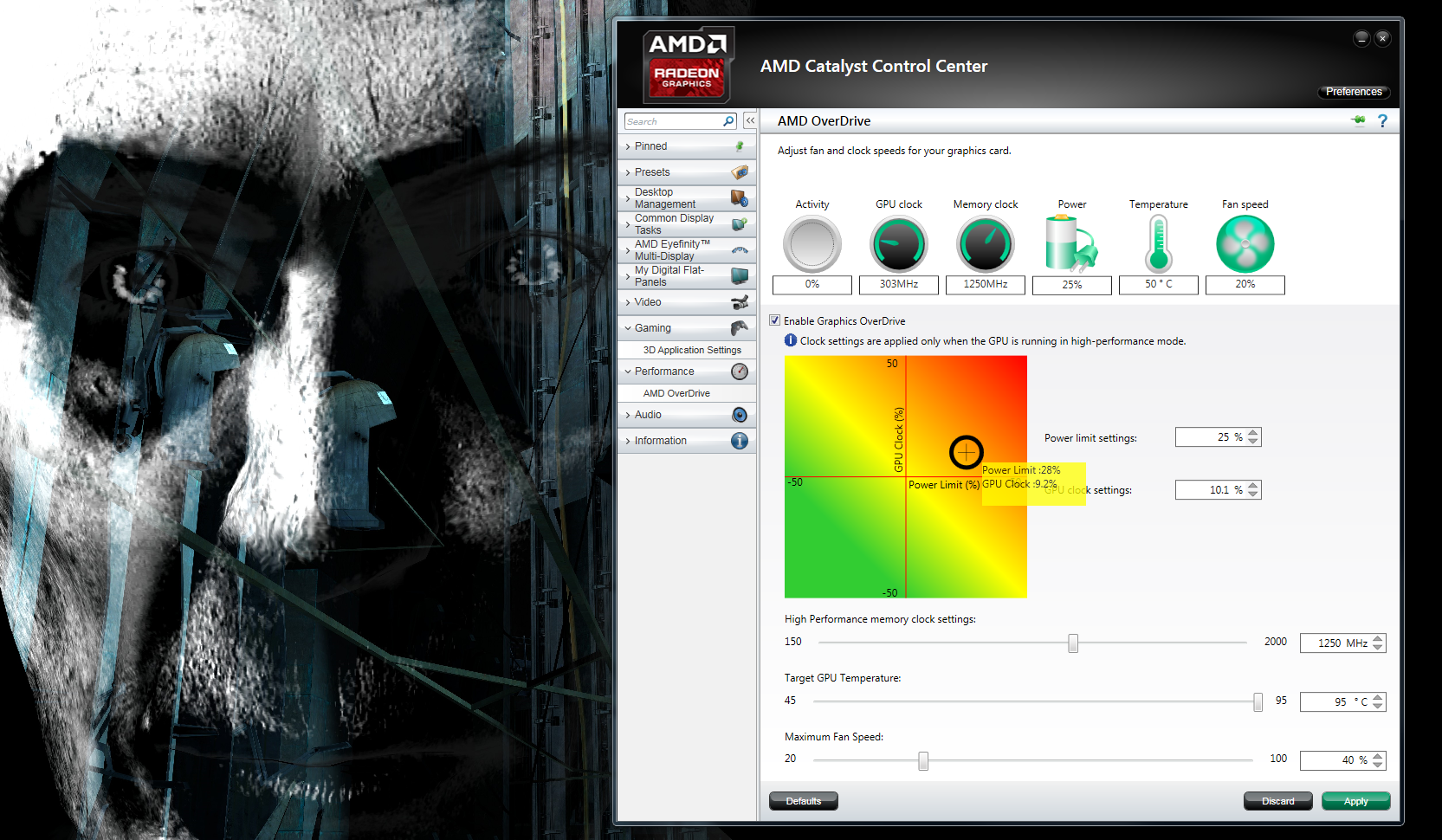The image size is (1442, 840).
Task: Click the GPU clock gauge icon
Action: click(899, 244)
